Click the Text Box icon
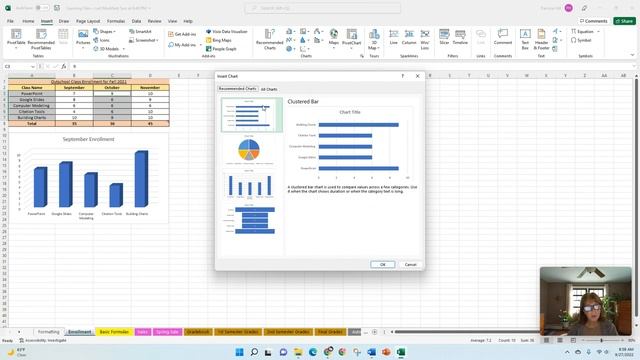The image size is (640, 360). [525, 39]
